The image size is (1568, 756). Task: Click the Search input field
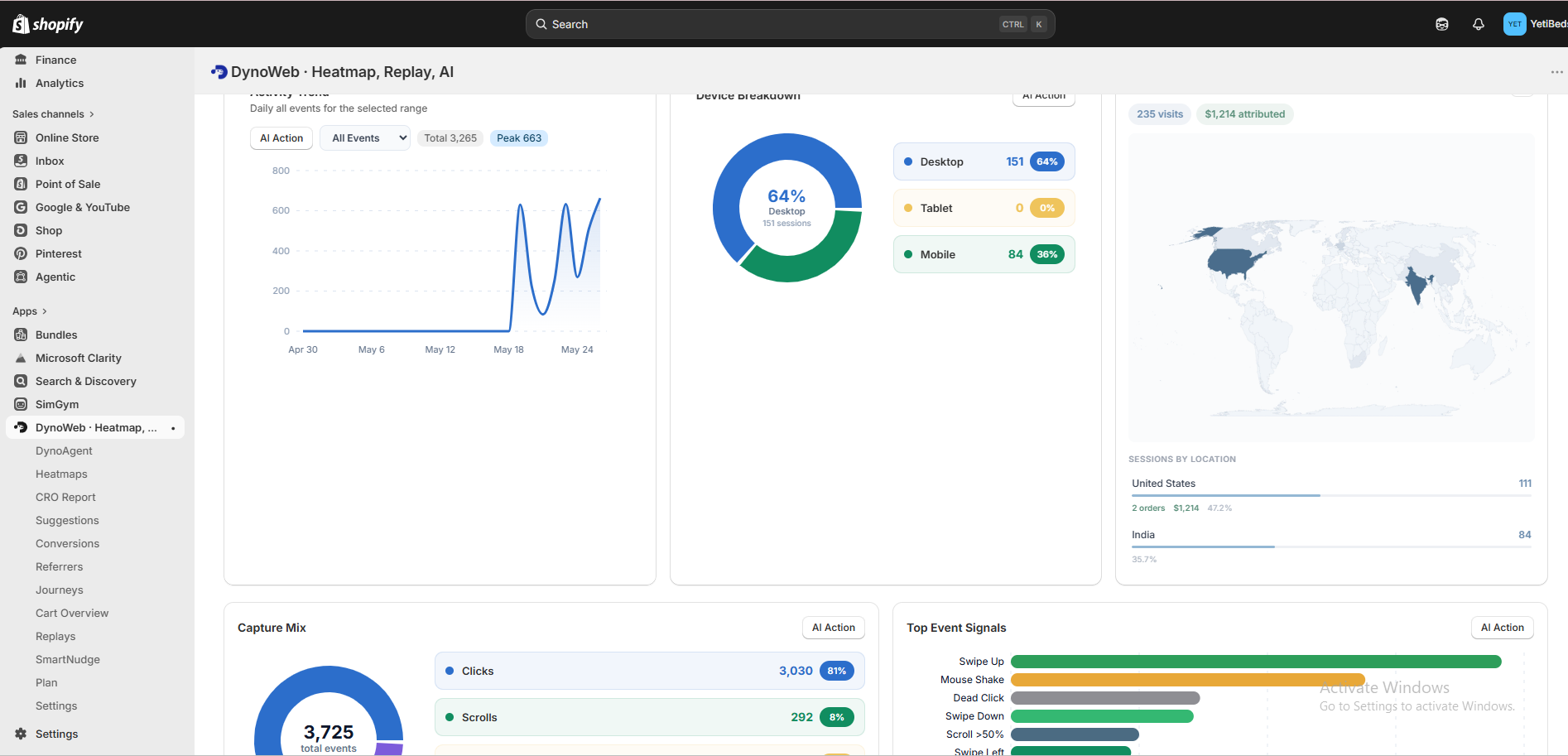pyautogui.click(x=791, y=24)
